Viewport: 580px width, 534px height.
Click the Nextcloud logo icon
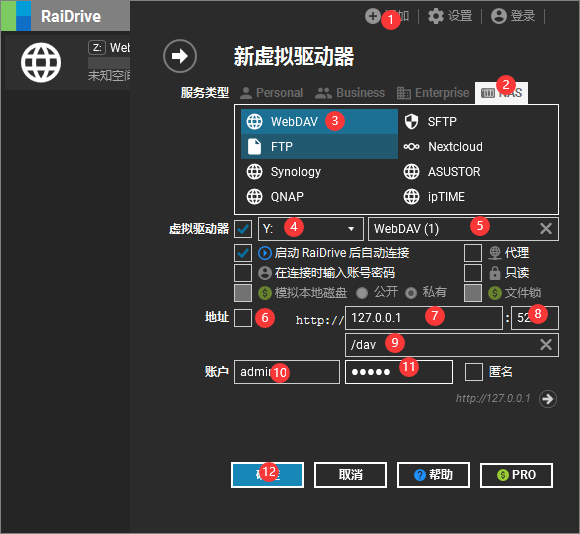tap(411, 146)
